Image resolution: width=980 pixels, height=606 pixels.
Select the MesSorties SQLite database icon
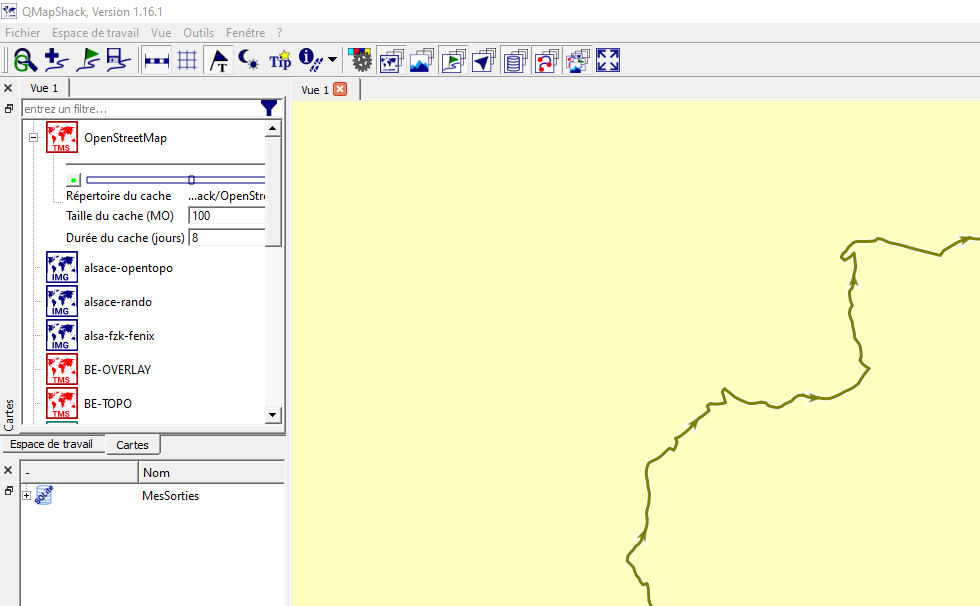click(44, 495)
